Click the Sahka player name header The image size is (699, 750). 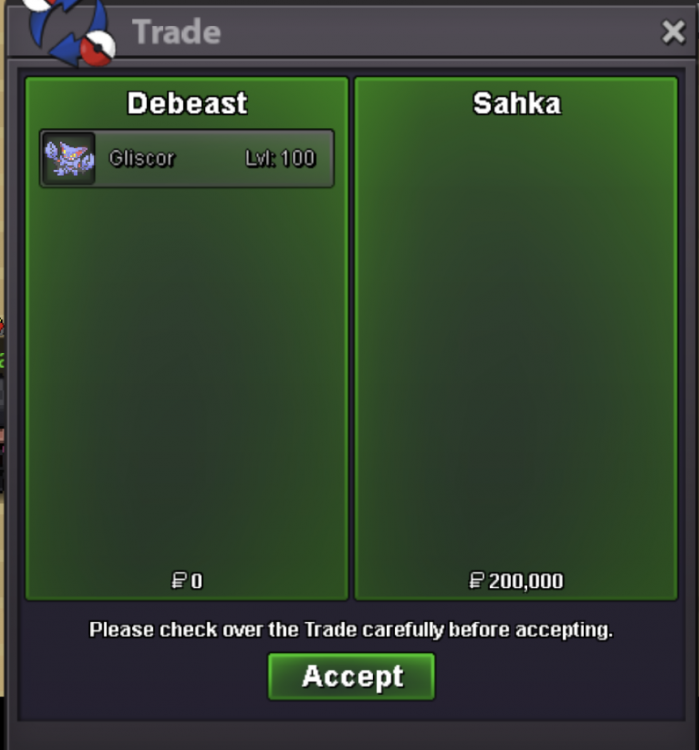tap(517, 103)
